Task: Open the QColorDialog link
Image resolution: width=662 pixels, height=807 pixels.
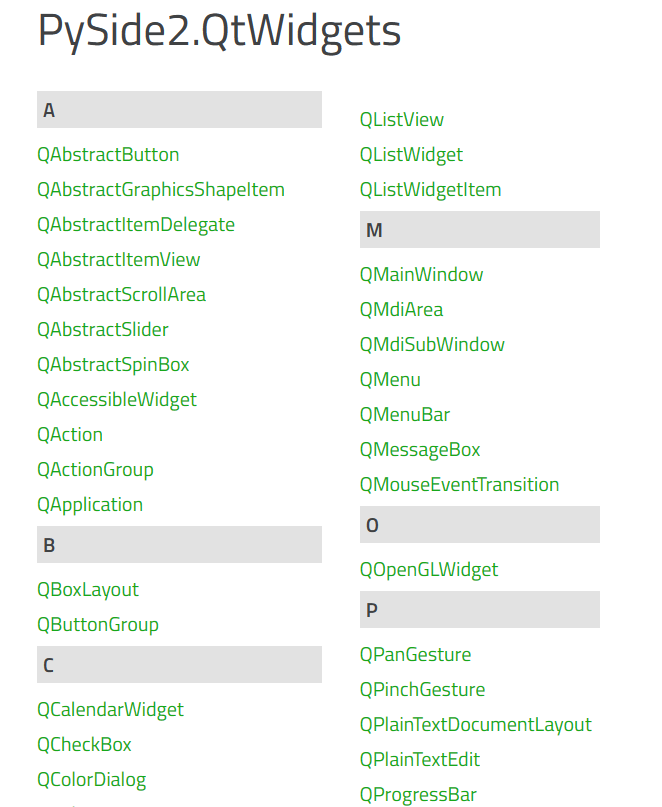Action: coord(91,780)
